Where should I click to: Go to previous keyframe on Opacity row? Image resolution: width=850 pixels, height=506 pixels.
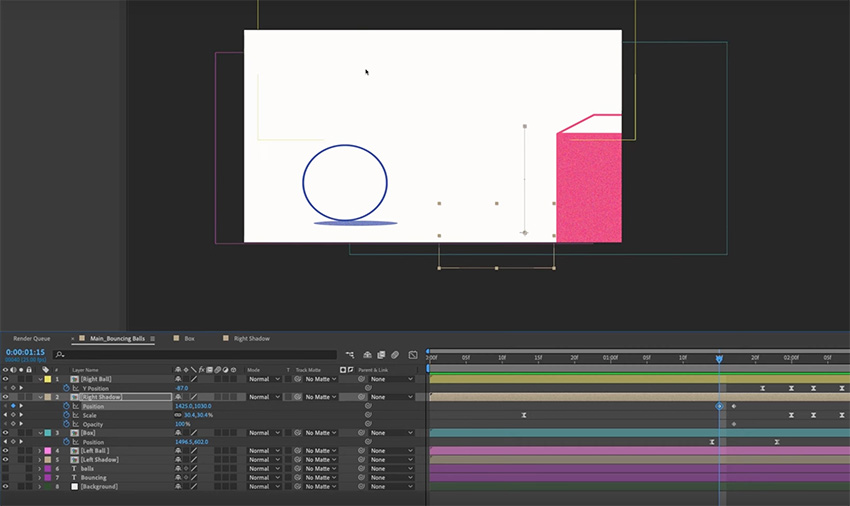pos(5,424)
